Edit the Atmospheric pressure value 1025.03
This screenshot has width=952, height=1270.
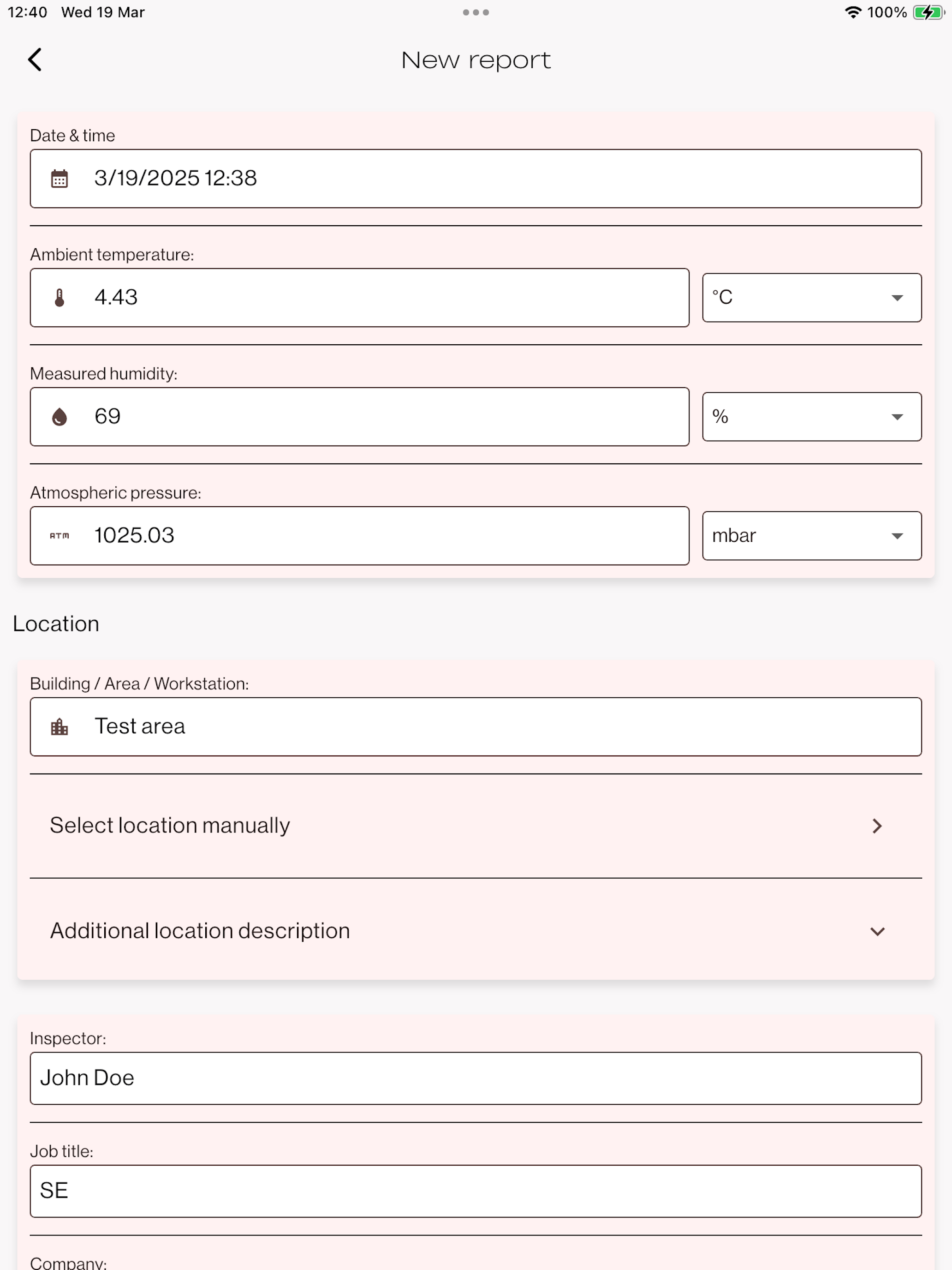(x=360, y=536)
